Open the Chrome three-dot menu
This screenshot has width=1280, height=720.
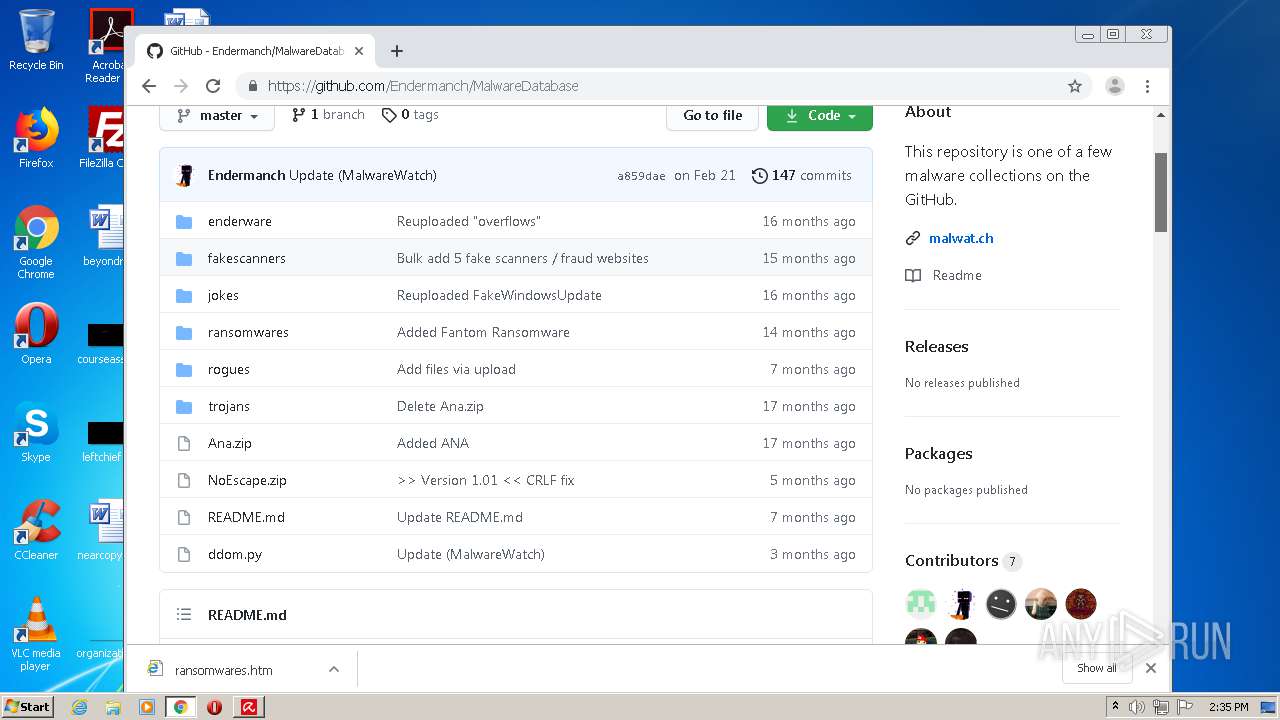pyautogui.click(x=1148, y=86)
